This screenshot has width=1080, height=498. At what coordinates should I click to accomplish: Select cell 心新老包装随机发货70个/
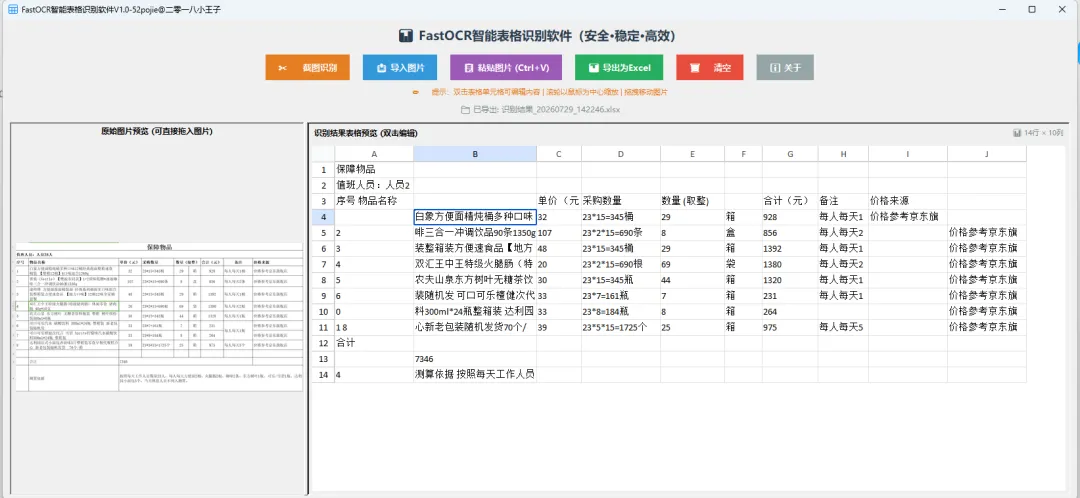(475, 327)
